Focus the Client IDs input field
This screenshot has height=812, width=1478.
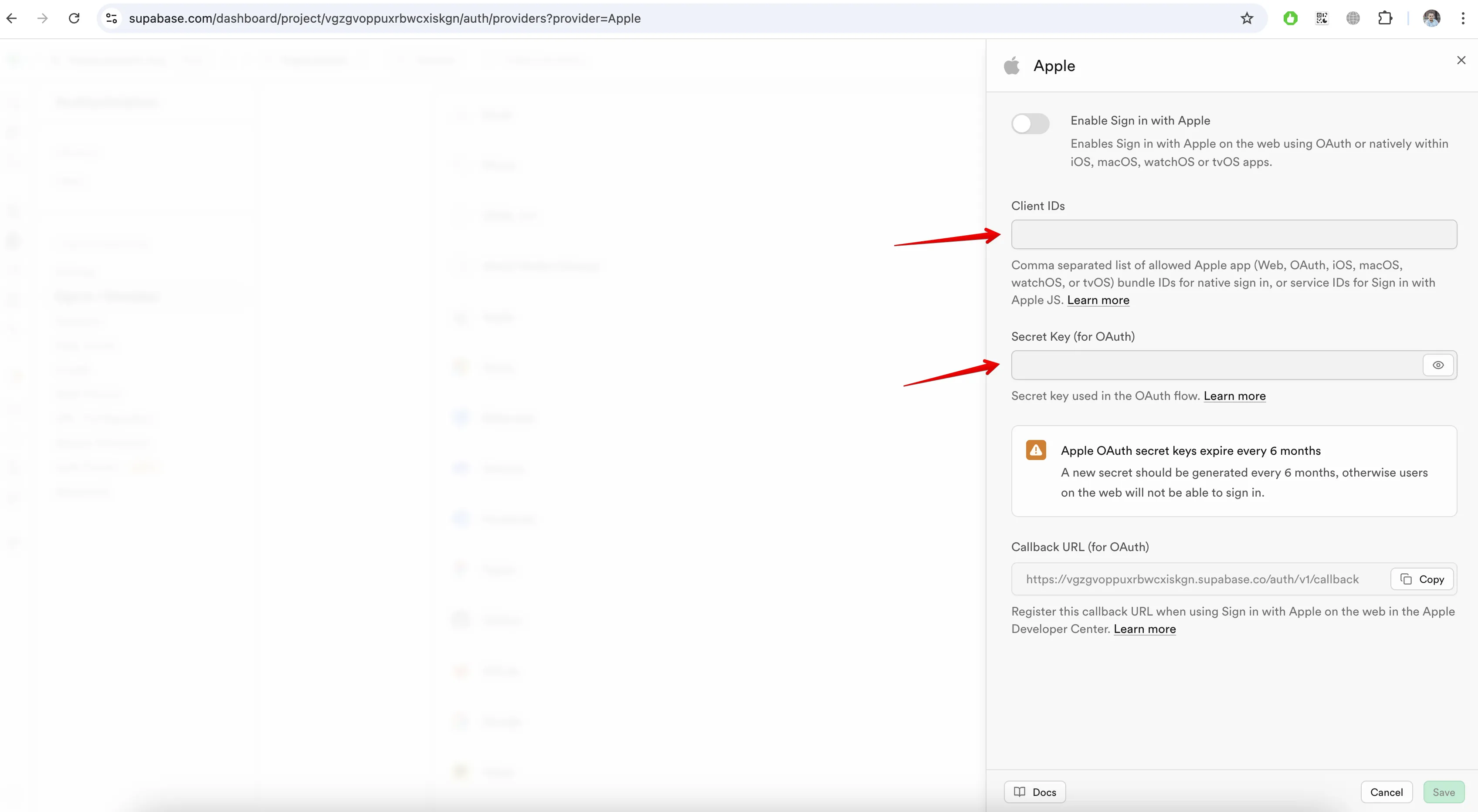1234,234
